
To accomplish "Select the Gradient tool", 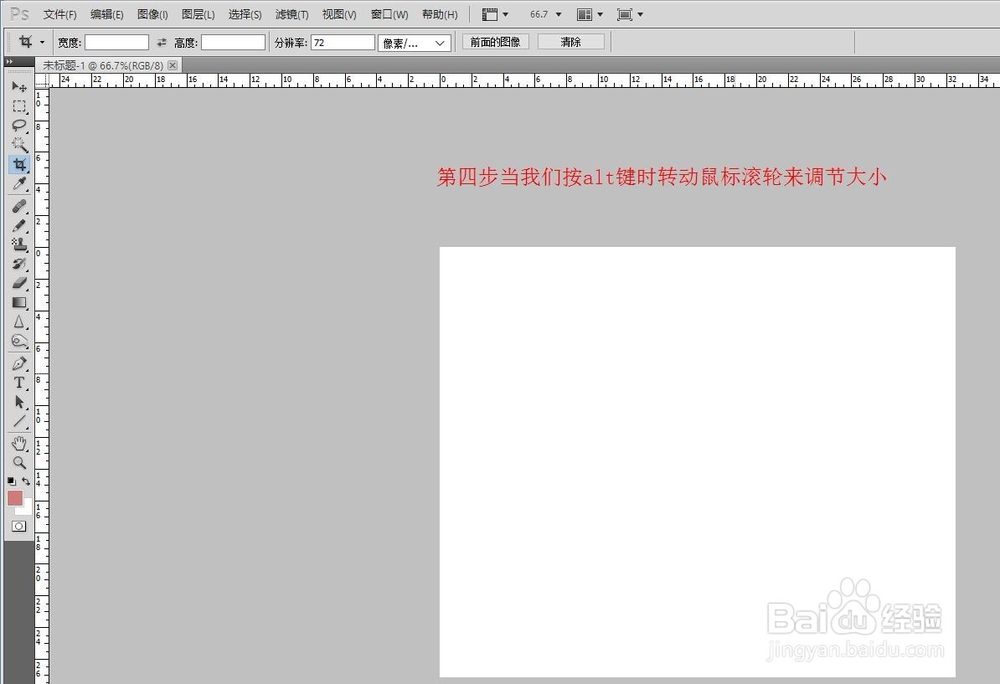I will click(x=19, y=302).
